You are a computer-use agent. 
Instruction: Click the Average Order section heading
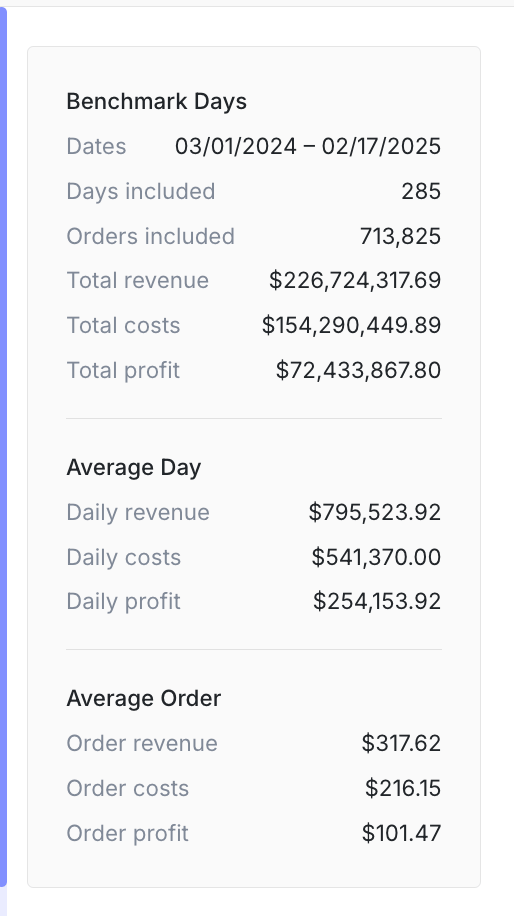click(x=144, y=699)
